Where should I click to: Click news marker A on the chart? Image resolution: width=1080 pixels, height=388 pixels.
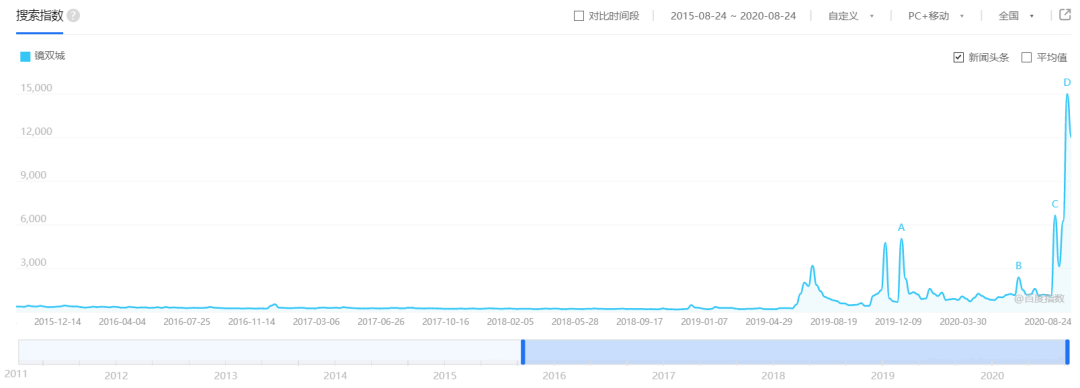tap(901, 227)
